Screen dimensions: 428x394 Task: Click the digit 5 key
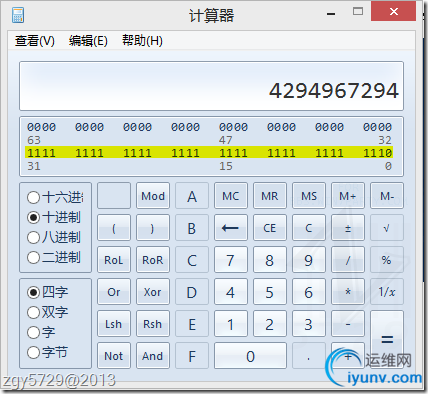pos(270,292)
